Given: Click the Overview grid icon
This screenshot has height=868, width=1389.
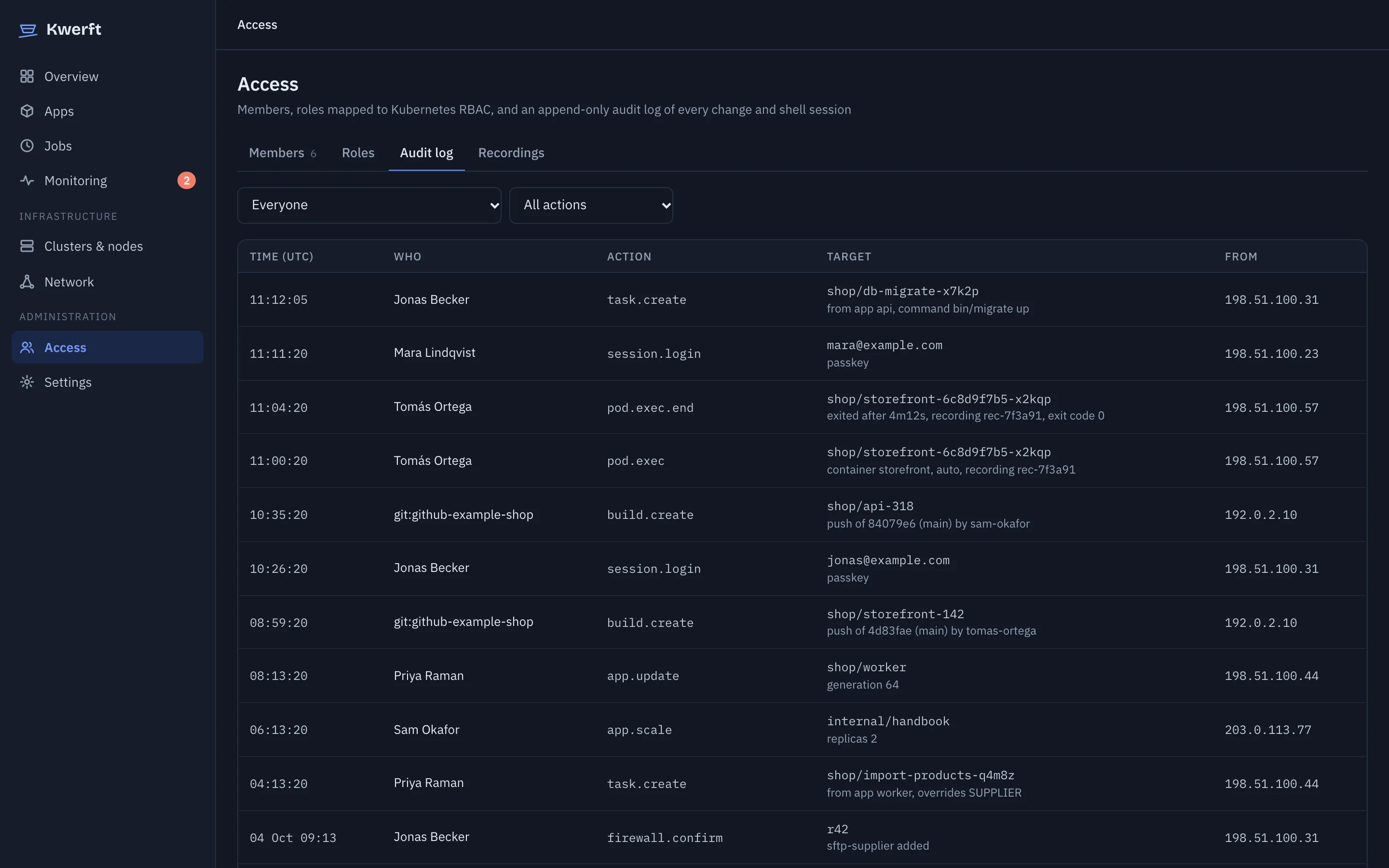Looking at the screenshot, I should point(27,76).
